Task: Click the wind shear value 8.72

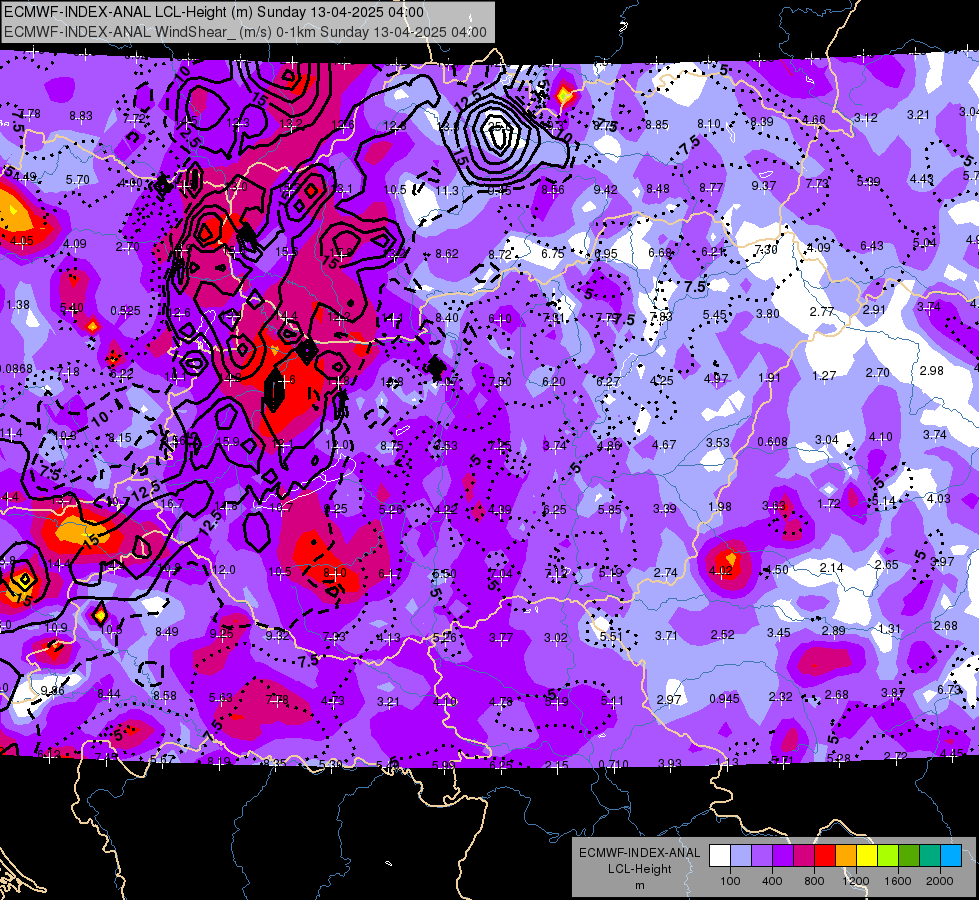Action: 500,254
